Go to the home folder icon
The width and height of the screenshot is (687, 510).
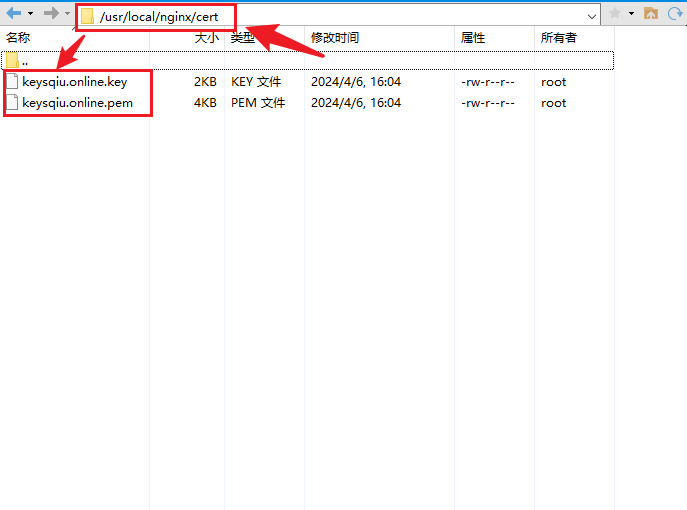pyautogui.click(x=651, y=14)
